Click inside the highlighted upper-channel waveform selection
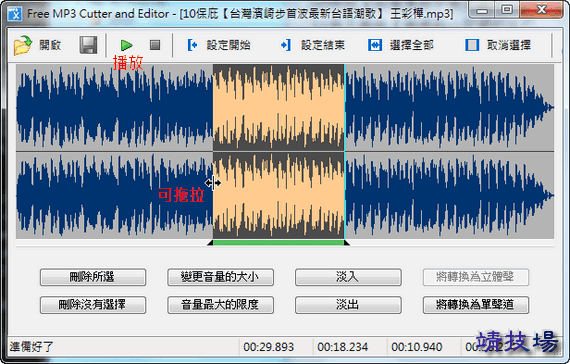The image size is (570, 364). tap(278, 108)
